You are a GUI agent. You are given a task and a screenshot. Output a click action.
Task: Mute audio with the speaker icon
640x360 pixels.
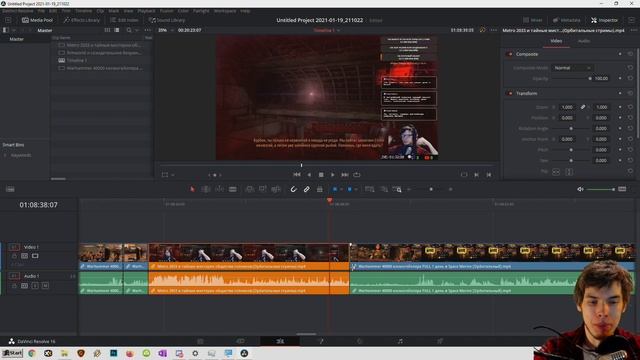pyautogui.click(x=580, y=189)
